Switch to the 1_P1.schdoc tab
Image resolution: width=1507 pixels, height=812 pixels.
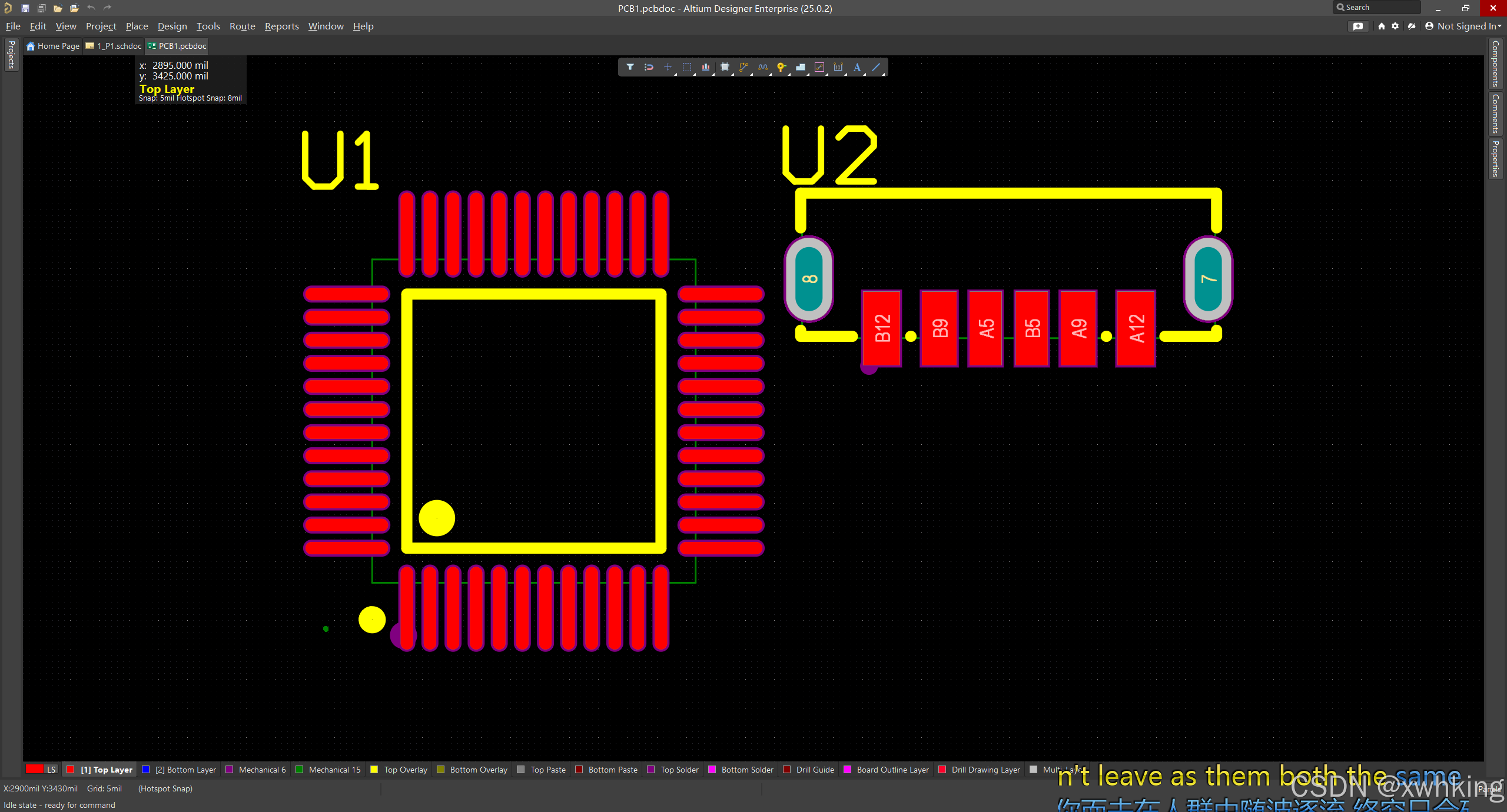point(118,46)
